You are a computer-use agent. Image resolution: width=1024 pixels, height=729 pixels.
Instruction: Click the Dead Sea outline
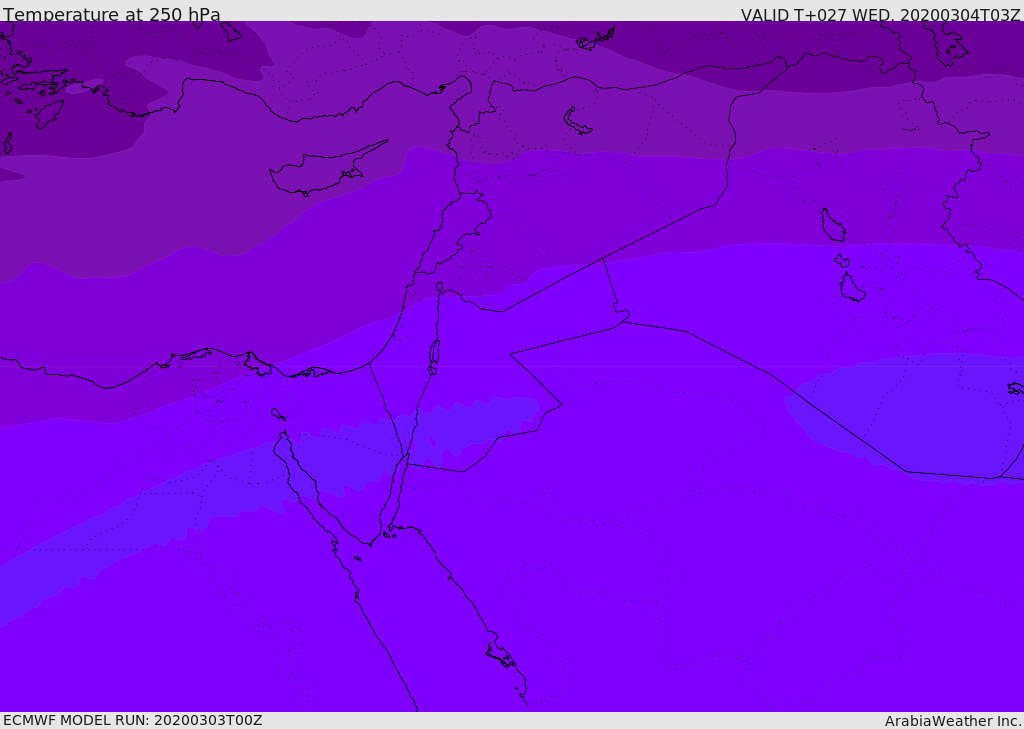point(434,353)
